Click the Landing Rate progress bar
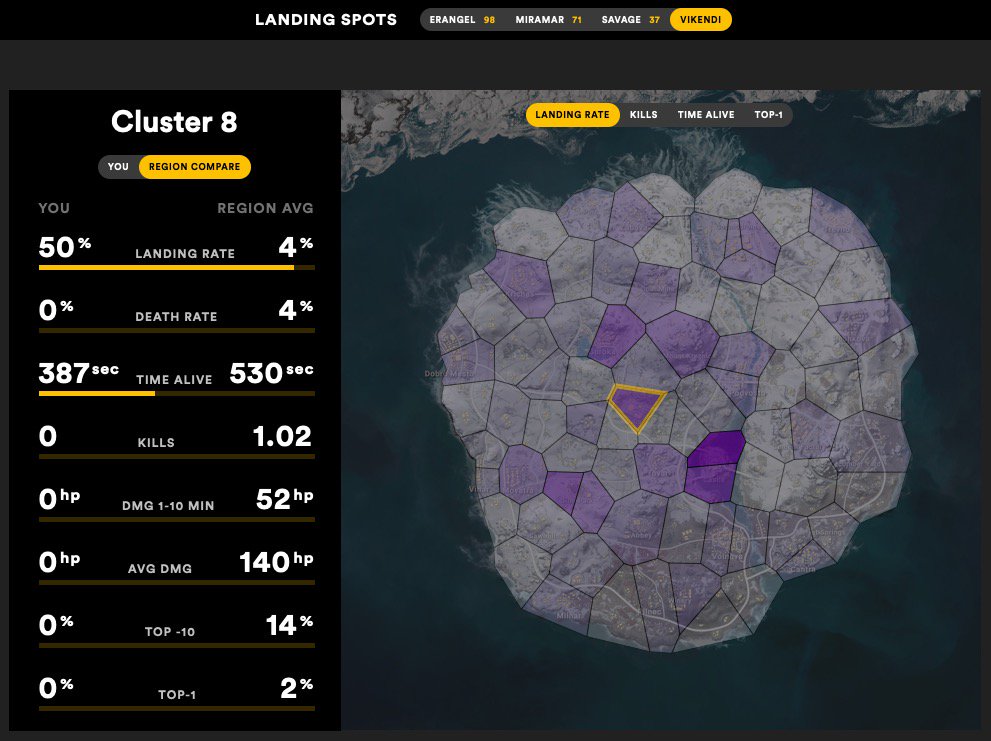Viewport: 991px width, 741px height. click(177, 267)
